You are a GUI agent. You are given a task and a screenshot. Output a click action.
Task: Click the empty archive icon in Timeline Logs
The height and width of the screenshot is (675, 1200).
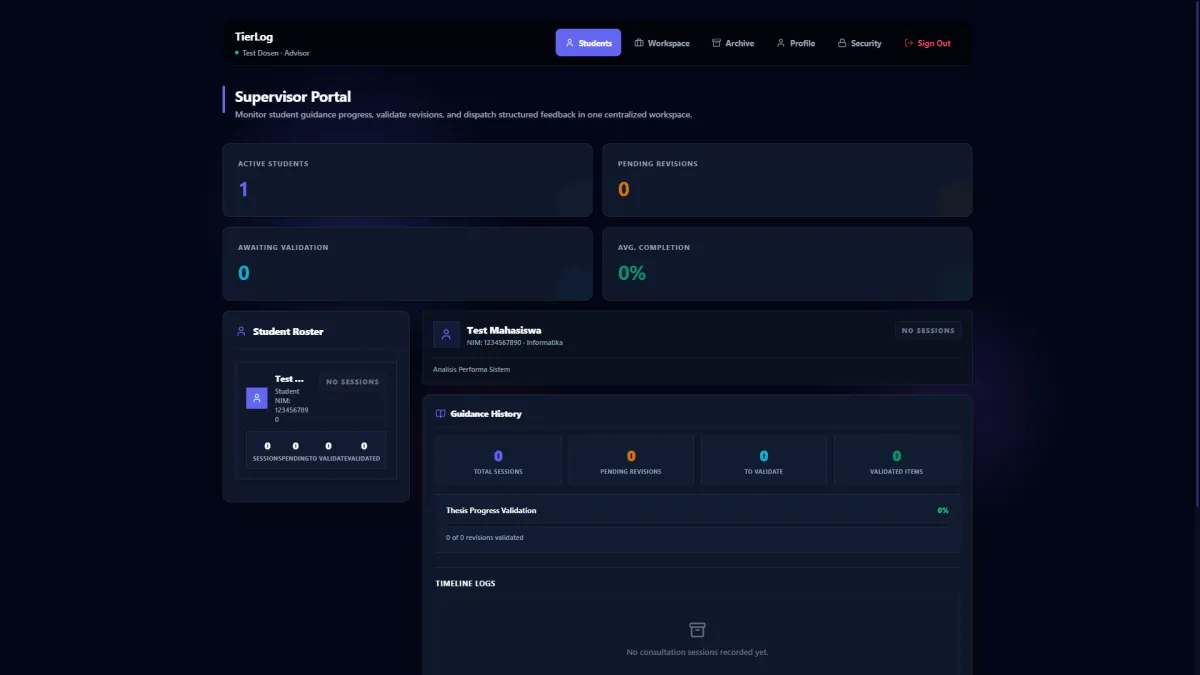698,630
